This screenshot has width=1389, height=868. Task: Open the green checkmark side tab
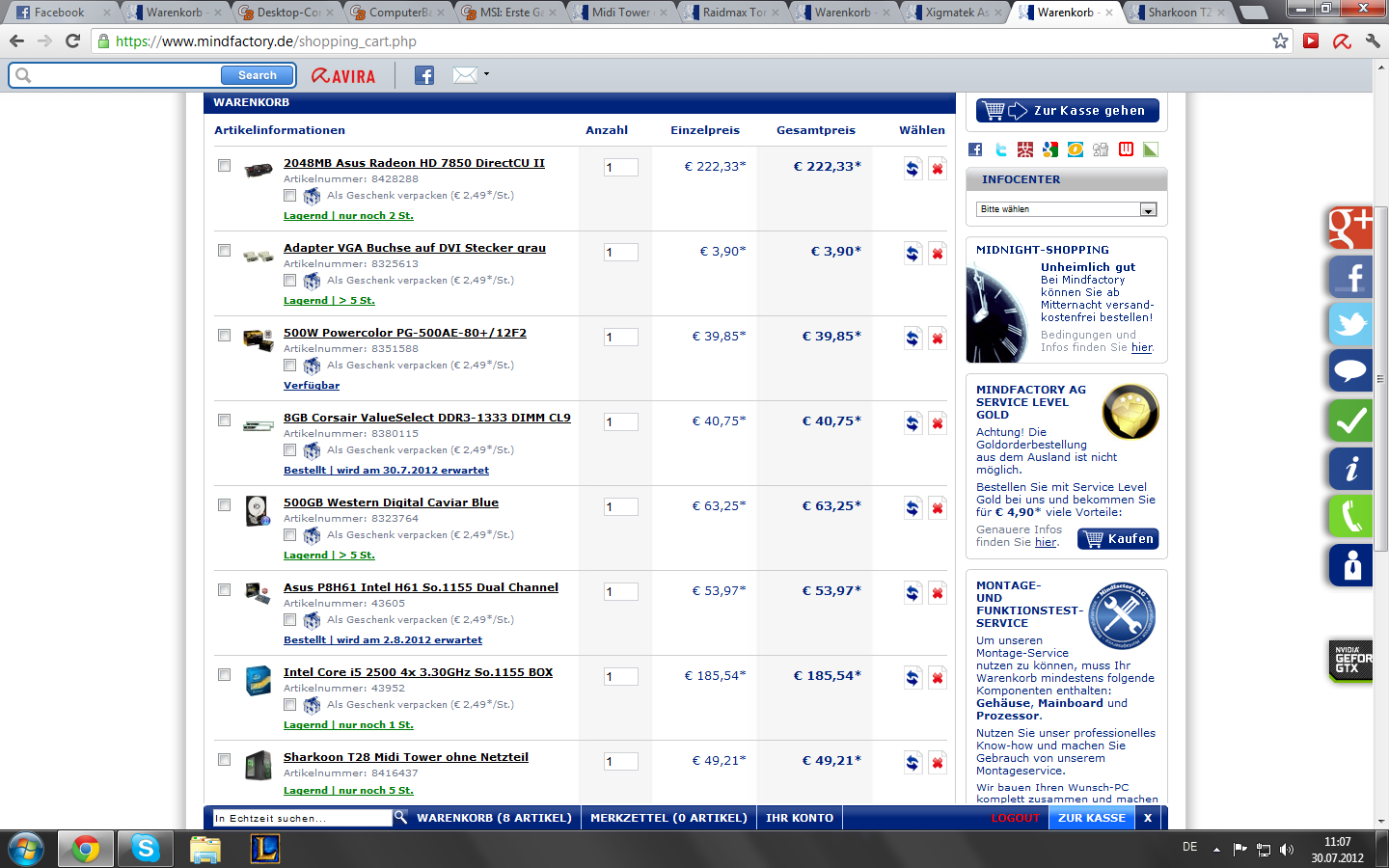coord(1350,420)
